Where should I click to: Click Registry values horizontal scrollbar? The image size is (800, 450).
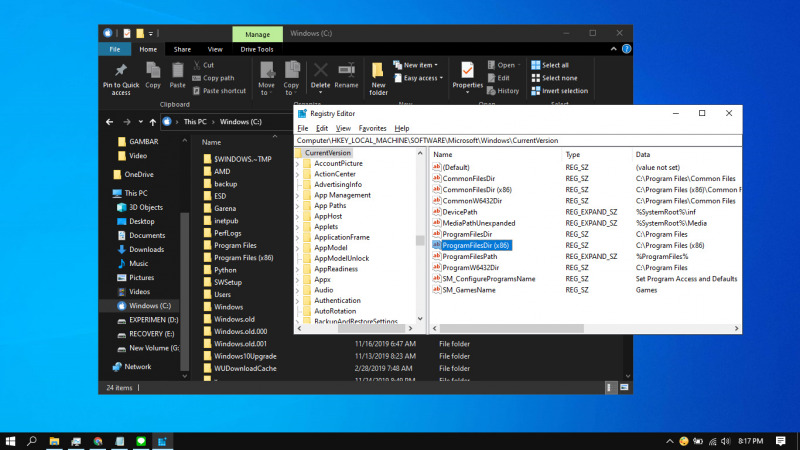click(x=511, y=329)
